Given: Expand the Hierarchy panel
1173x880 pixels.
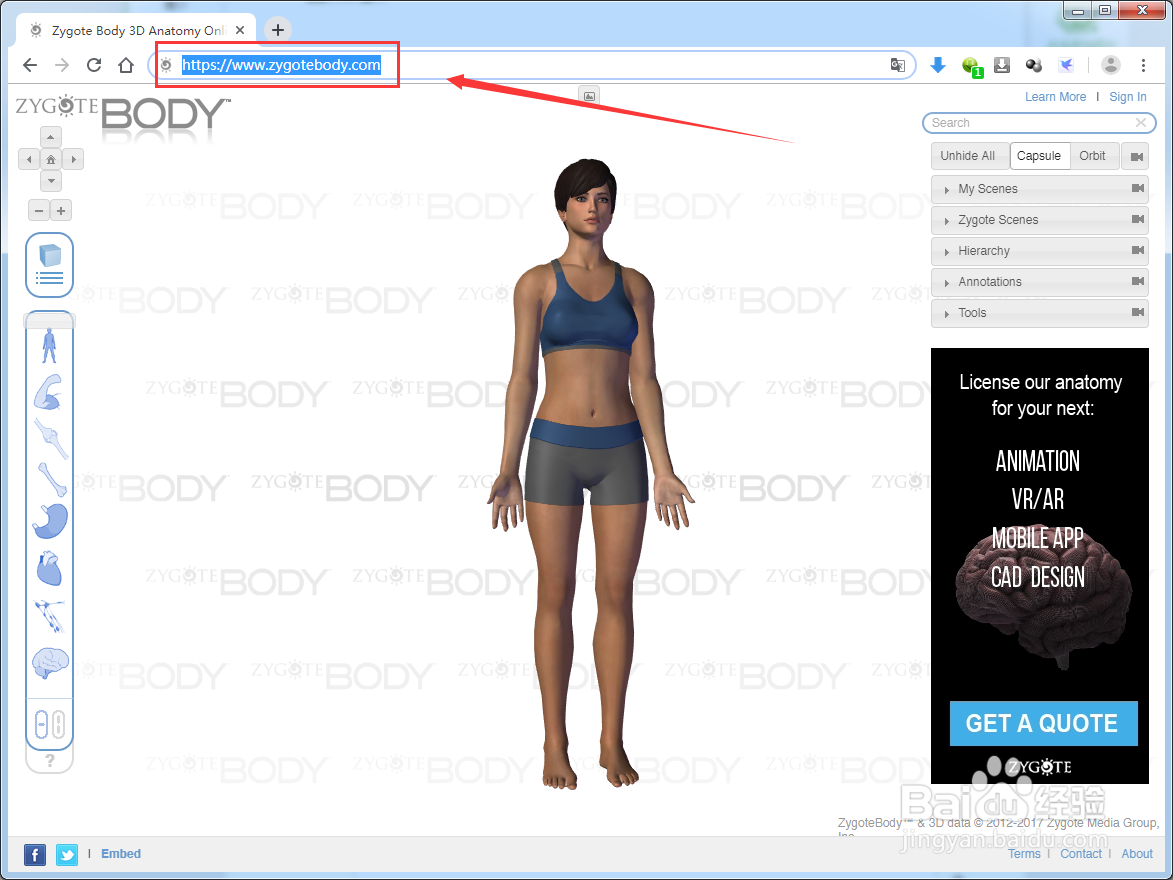Looking at the screenshot, I should click(1040, 251).
